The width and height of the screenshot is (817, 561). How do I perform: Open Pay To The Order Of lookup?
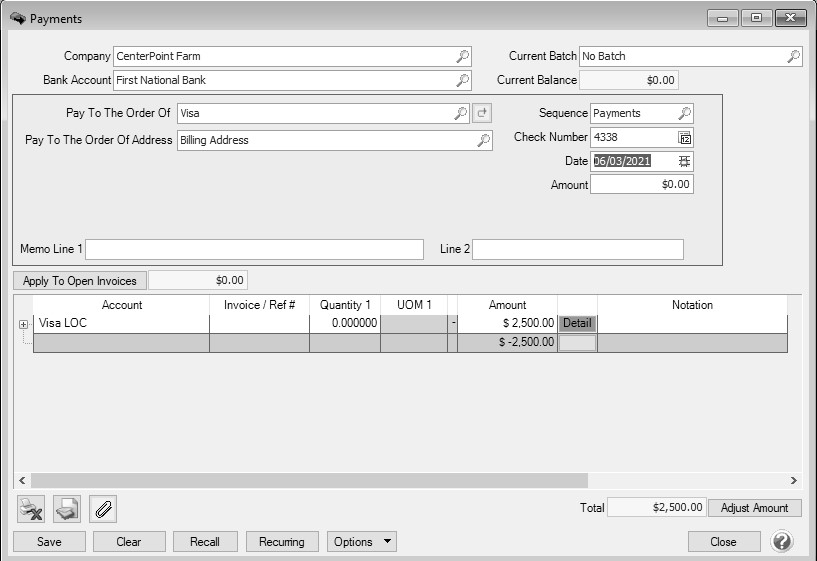(x=460, y=114)
